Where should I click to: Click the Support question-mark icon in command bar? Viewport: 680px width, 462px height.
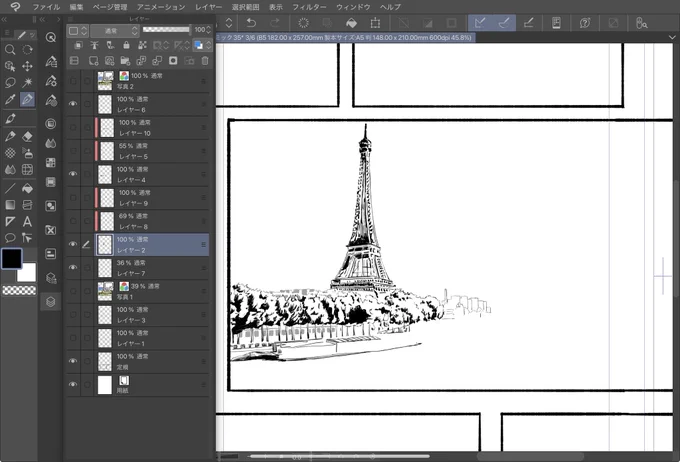[585, 23]
